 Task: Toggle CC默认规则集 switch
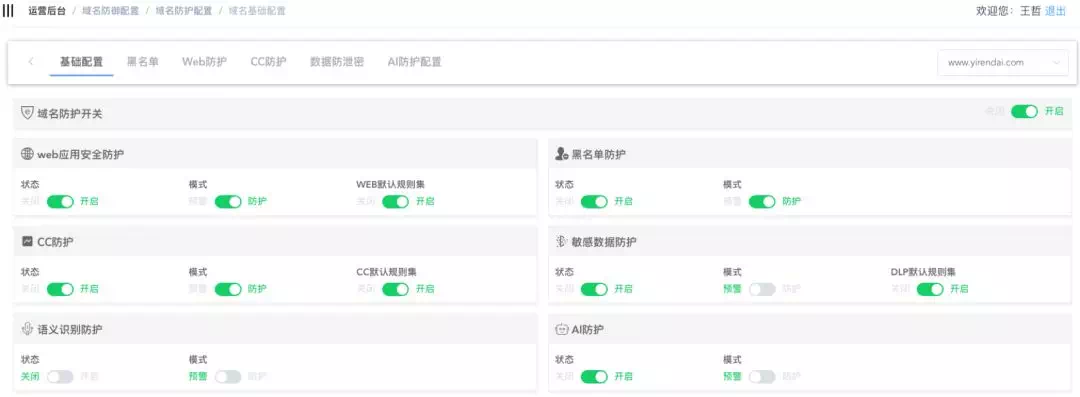[x=395, y=289]
